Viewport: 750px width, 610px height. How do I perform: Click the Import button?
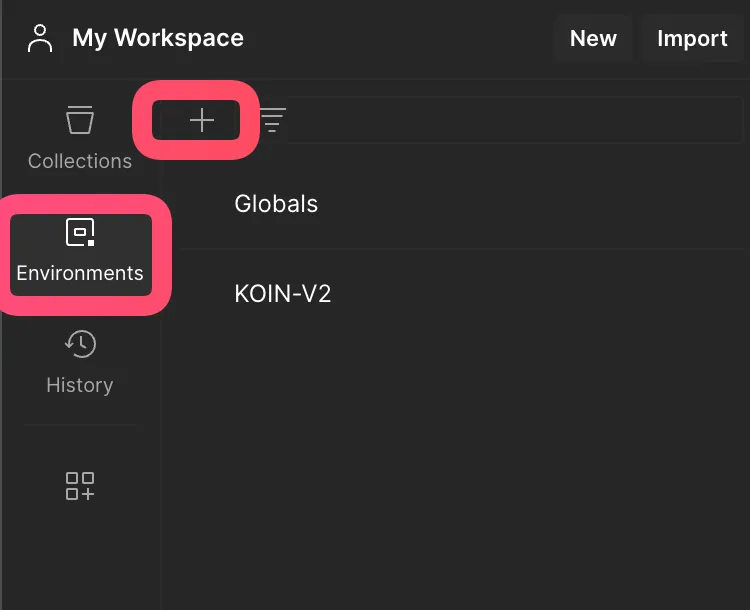coord(692,39)
